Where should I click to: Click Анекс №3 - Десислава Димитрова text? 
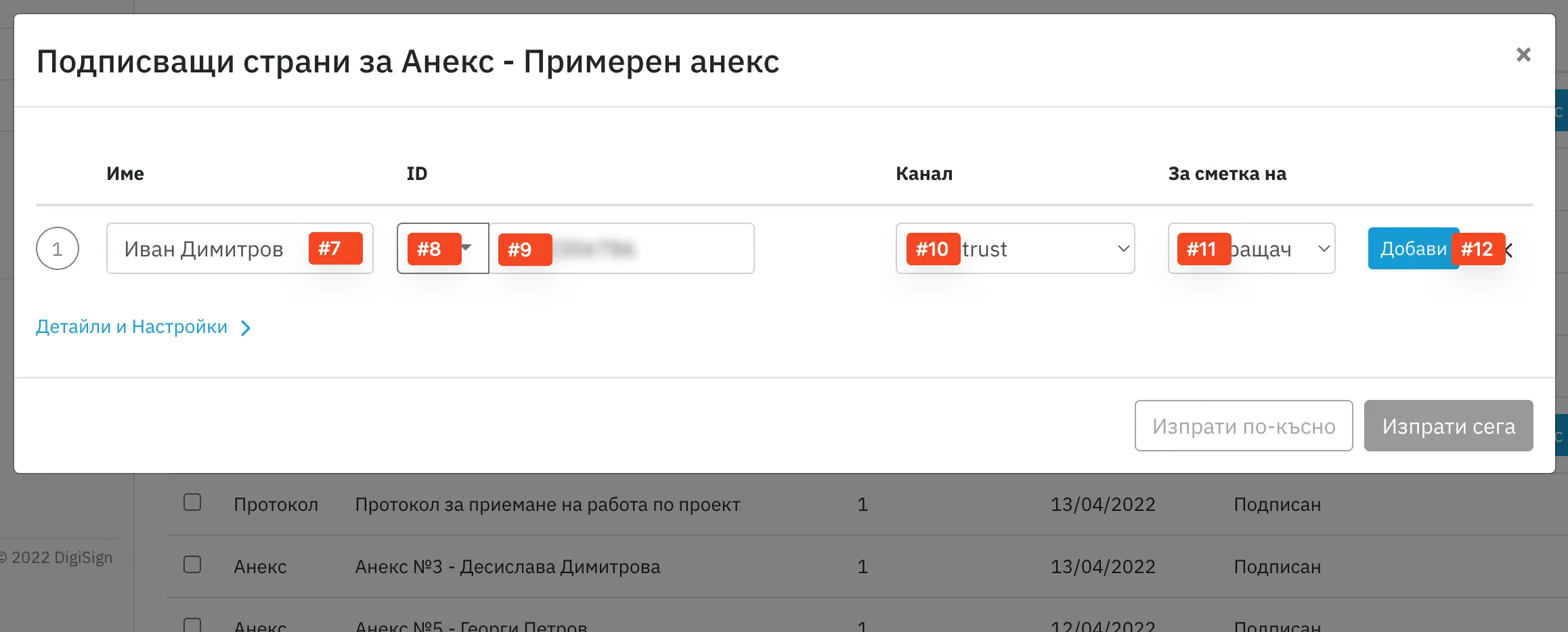pos(508,567)
